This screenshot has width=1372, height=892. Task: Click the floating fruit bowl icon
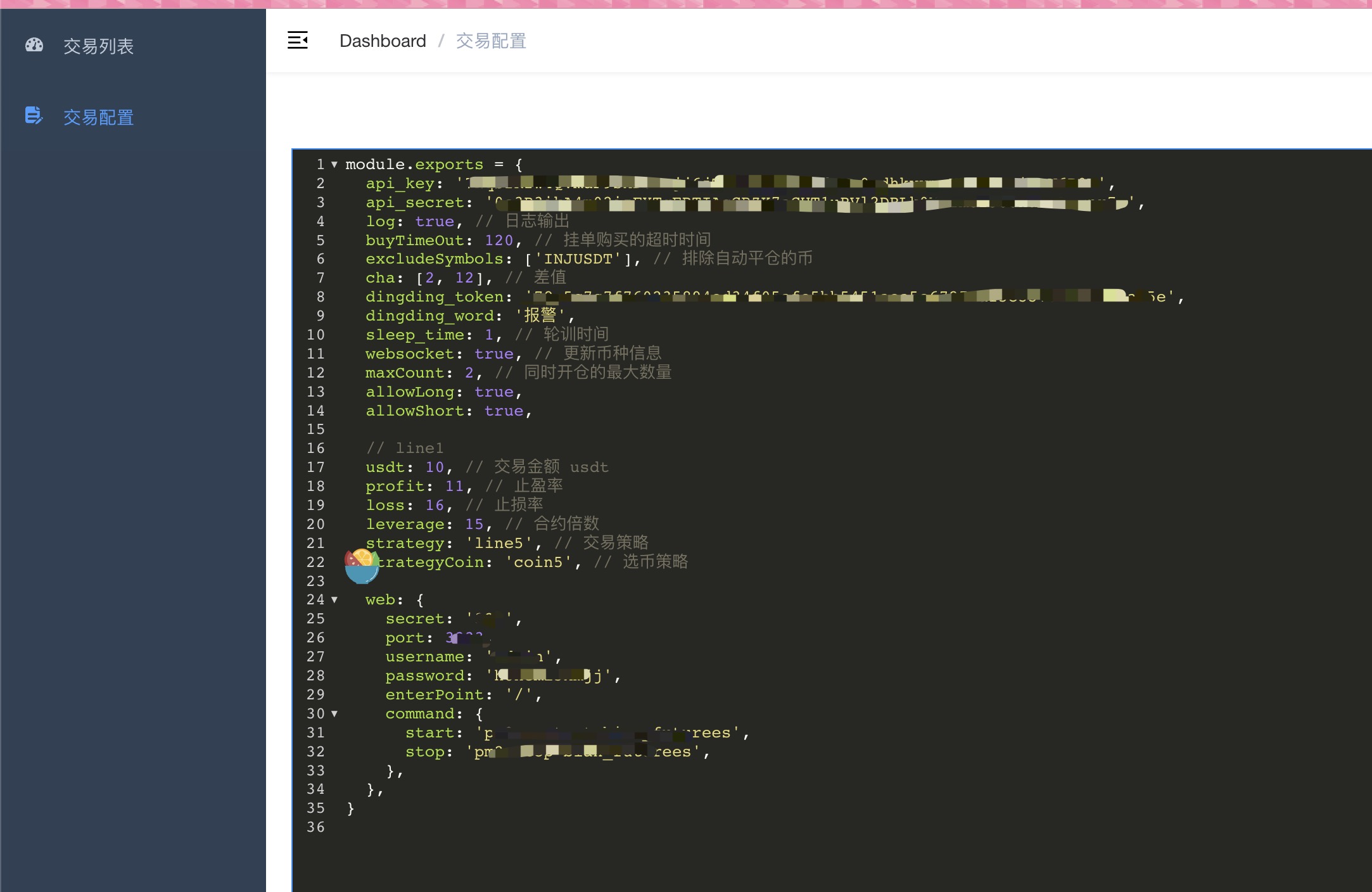click(362, 566)
